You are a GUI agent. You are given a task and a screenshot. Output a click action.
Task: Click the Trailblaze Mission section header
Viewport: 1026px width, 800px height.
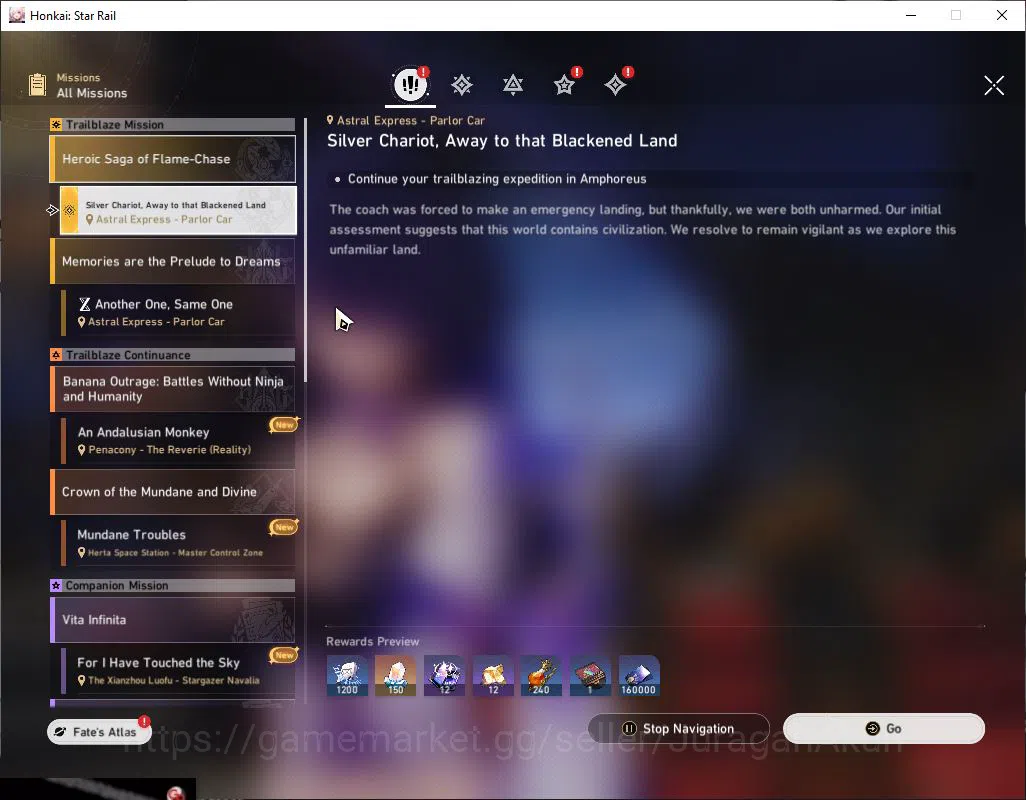pos(173,125)
